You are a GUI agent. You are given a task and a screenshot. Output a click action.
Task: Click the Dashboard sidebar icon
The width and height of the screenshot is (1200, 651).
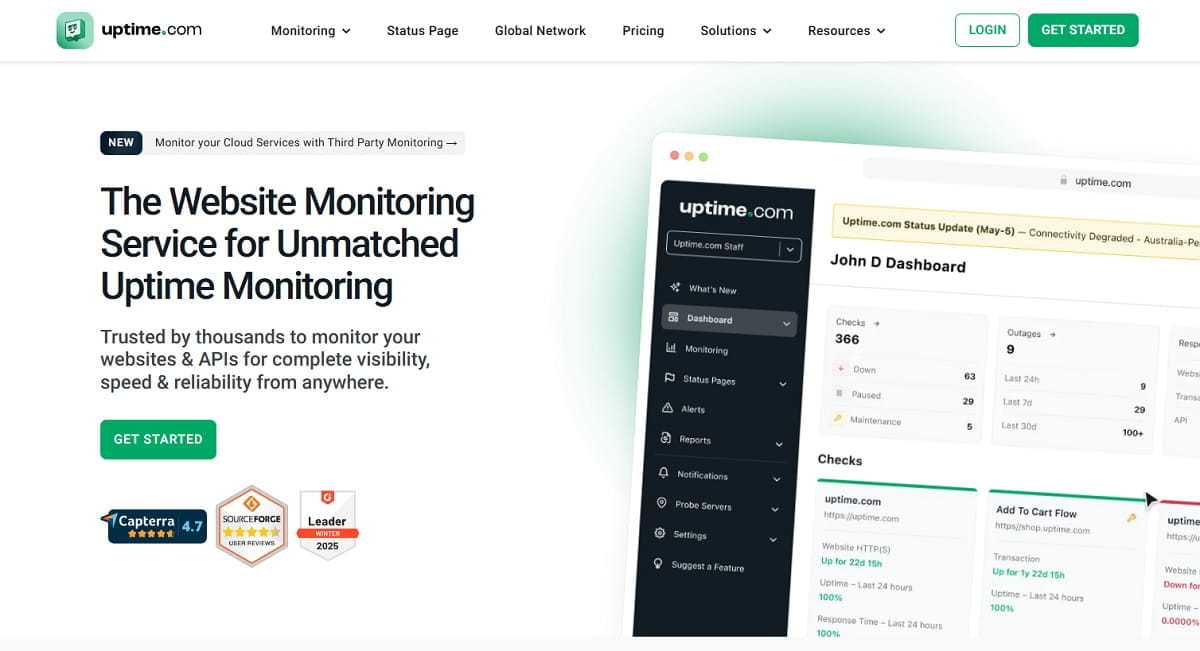(673, 318)
